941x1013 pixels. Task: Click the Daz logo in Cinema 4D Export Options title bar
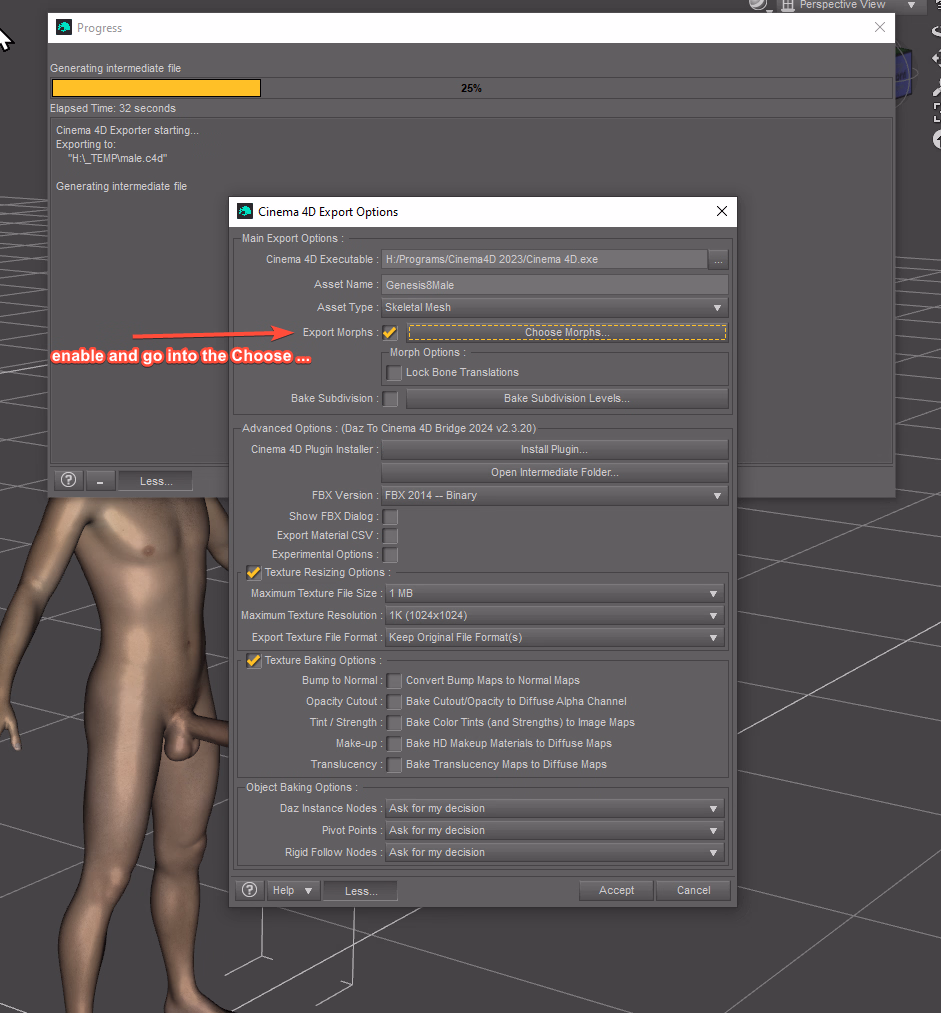245,211
